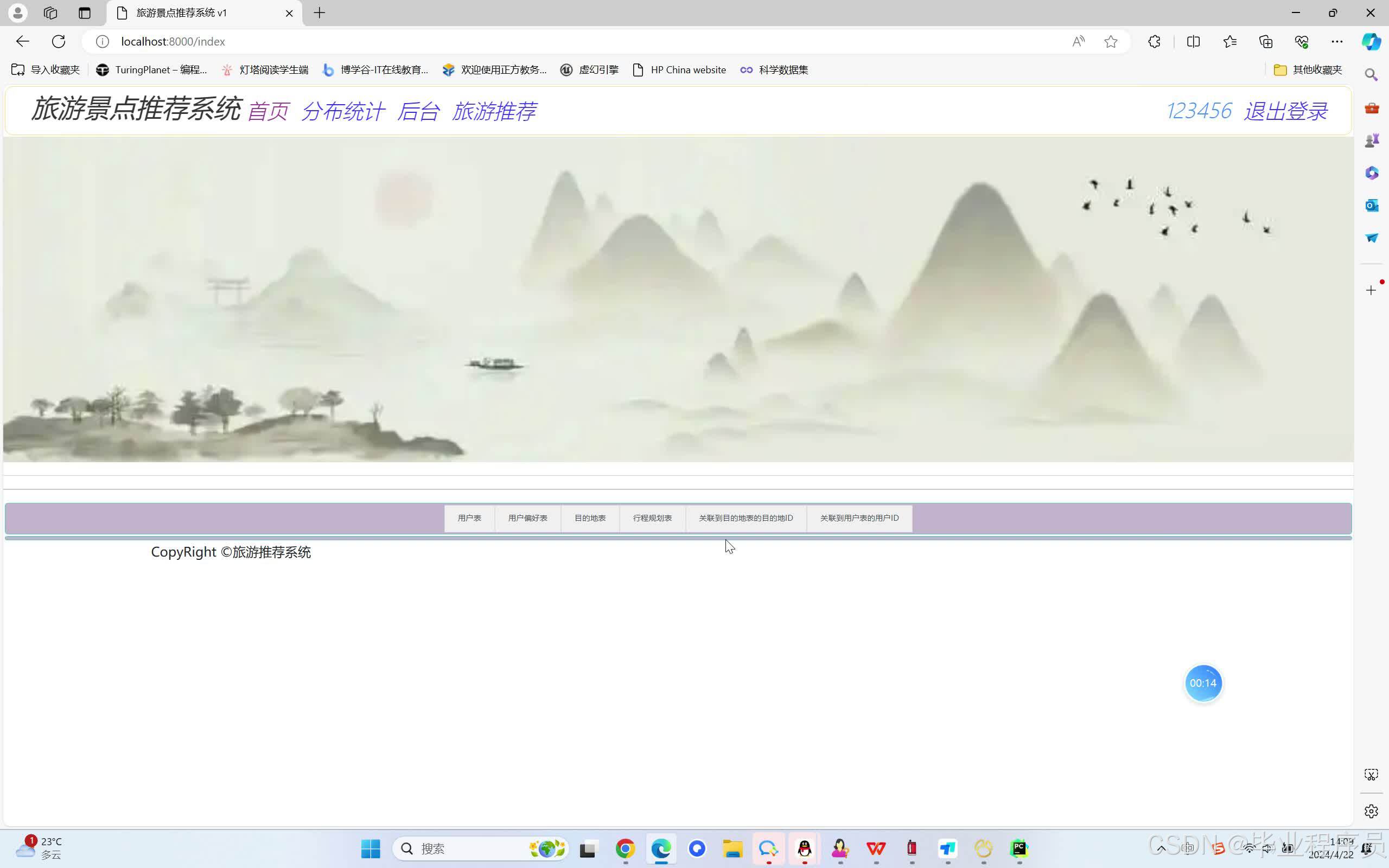Image resolution: width=1389 pixels, height=868 pixels.
Task: Open the Collections icon in the toolbar
Action: (1266, 41)
